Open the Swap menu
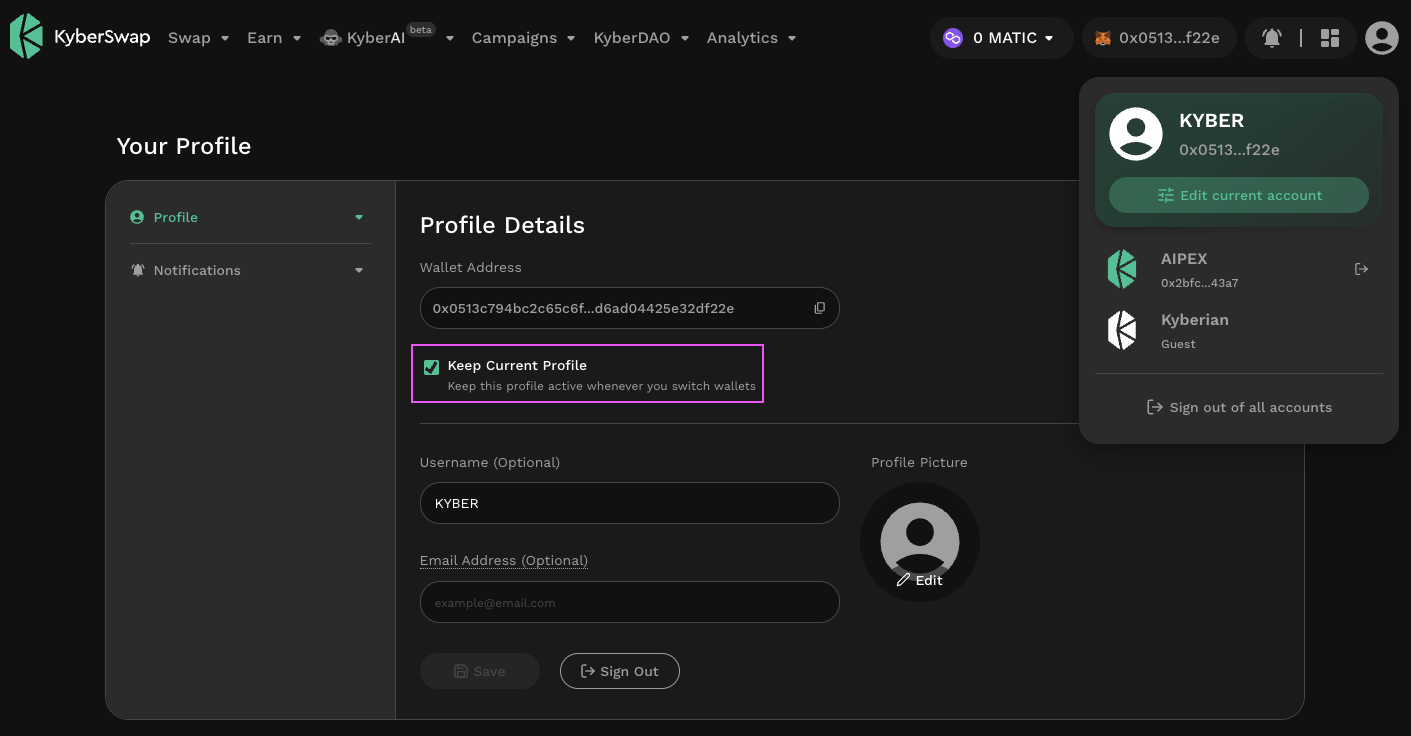The image size is (1411, 736). 198,38
